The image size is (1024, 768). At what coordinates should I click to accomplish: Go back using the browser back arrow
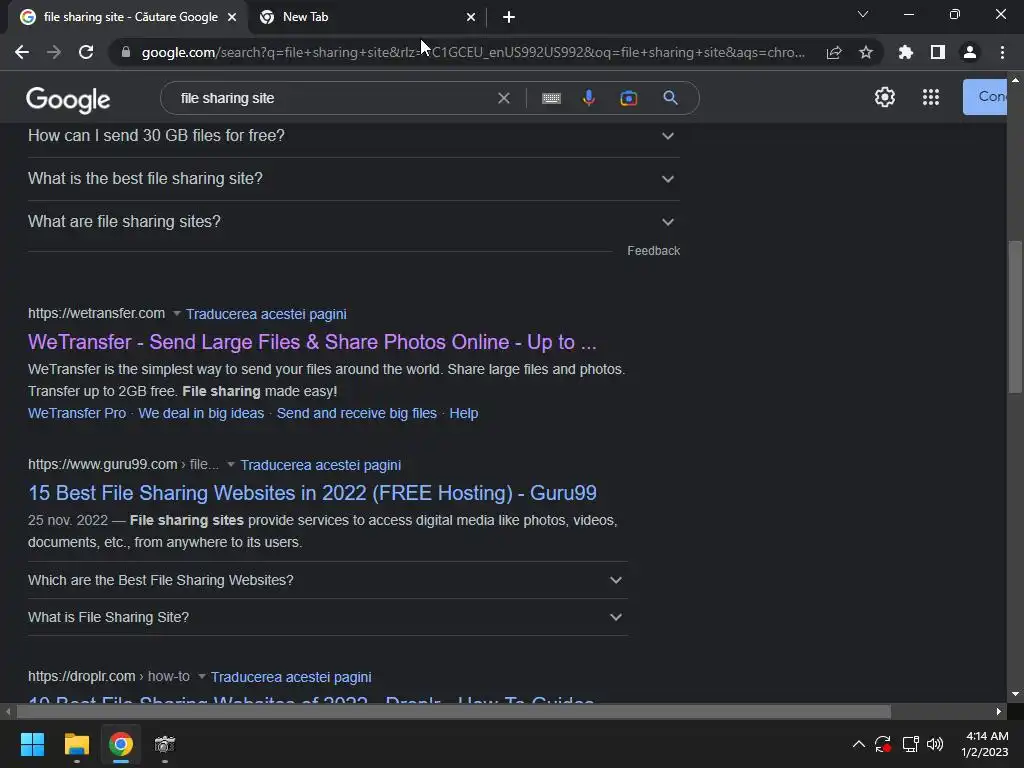pyautogui.click(x=22, y=52)
